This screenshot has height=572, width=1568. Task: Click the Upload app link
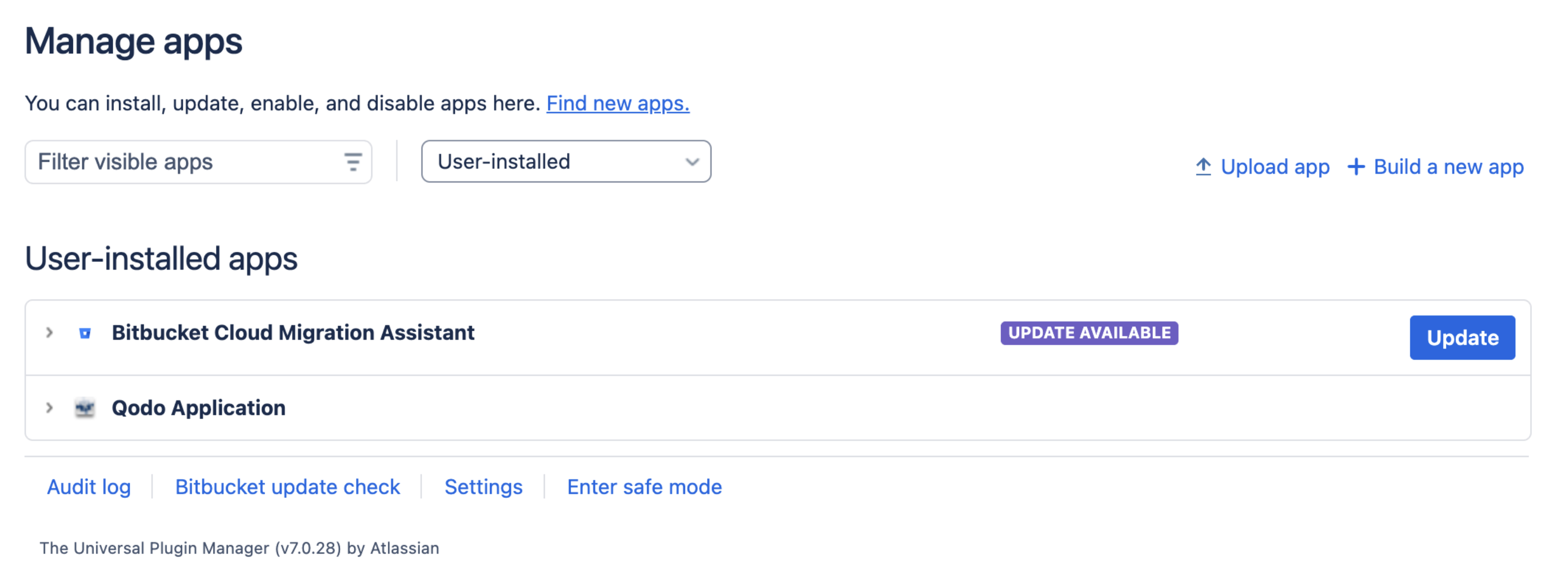pos(1274,167)
